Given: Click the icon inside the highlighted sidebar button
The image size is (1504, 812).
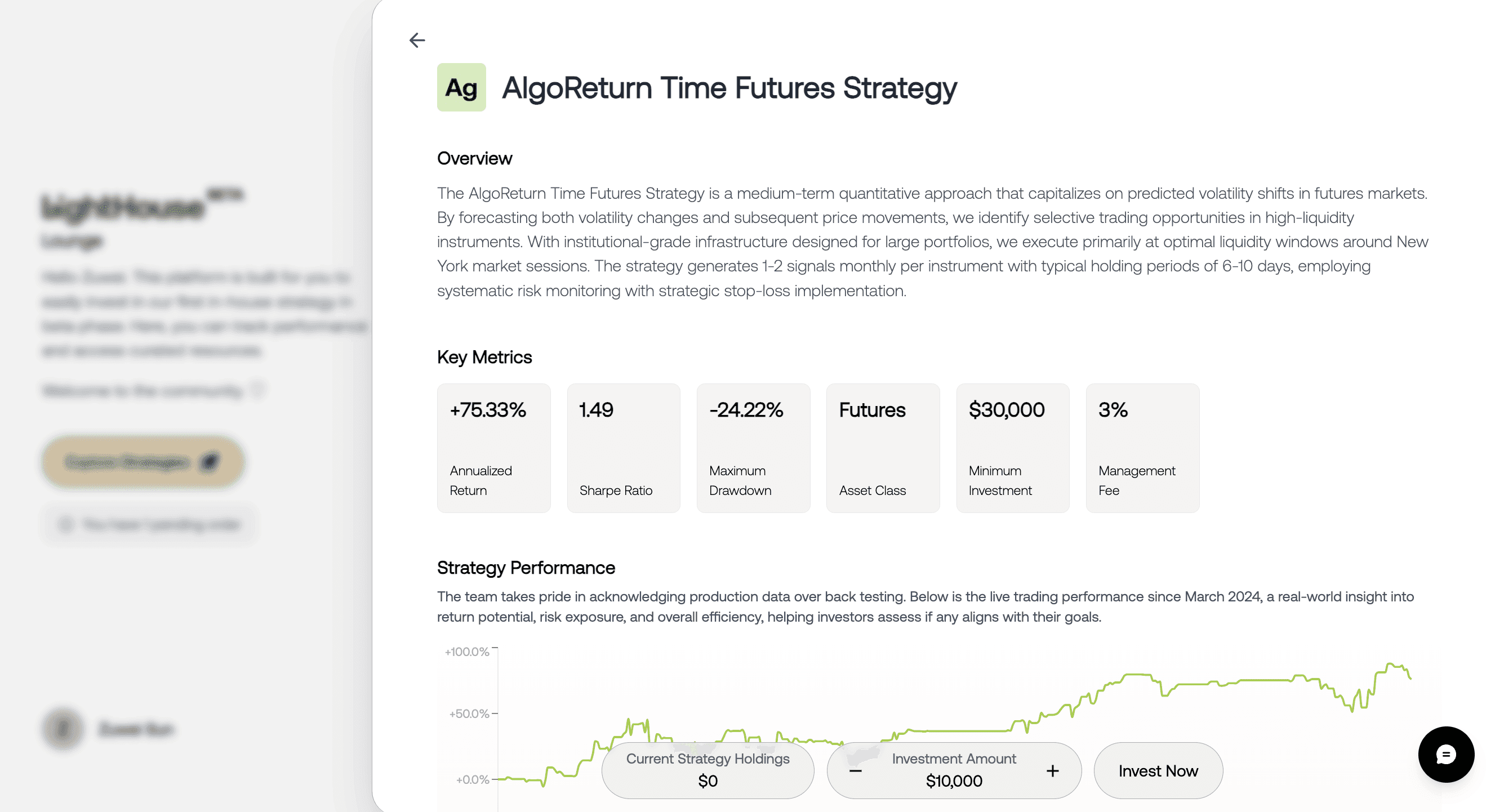Looking at the screenshot, I should pyautogui.click(x=210, y=461).
